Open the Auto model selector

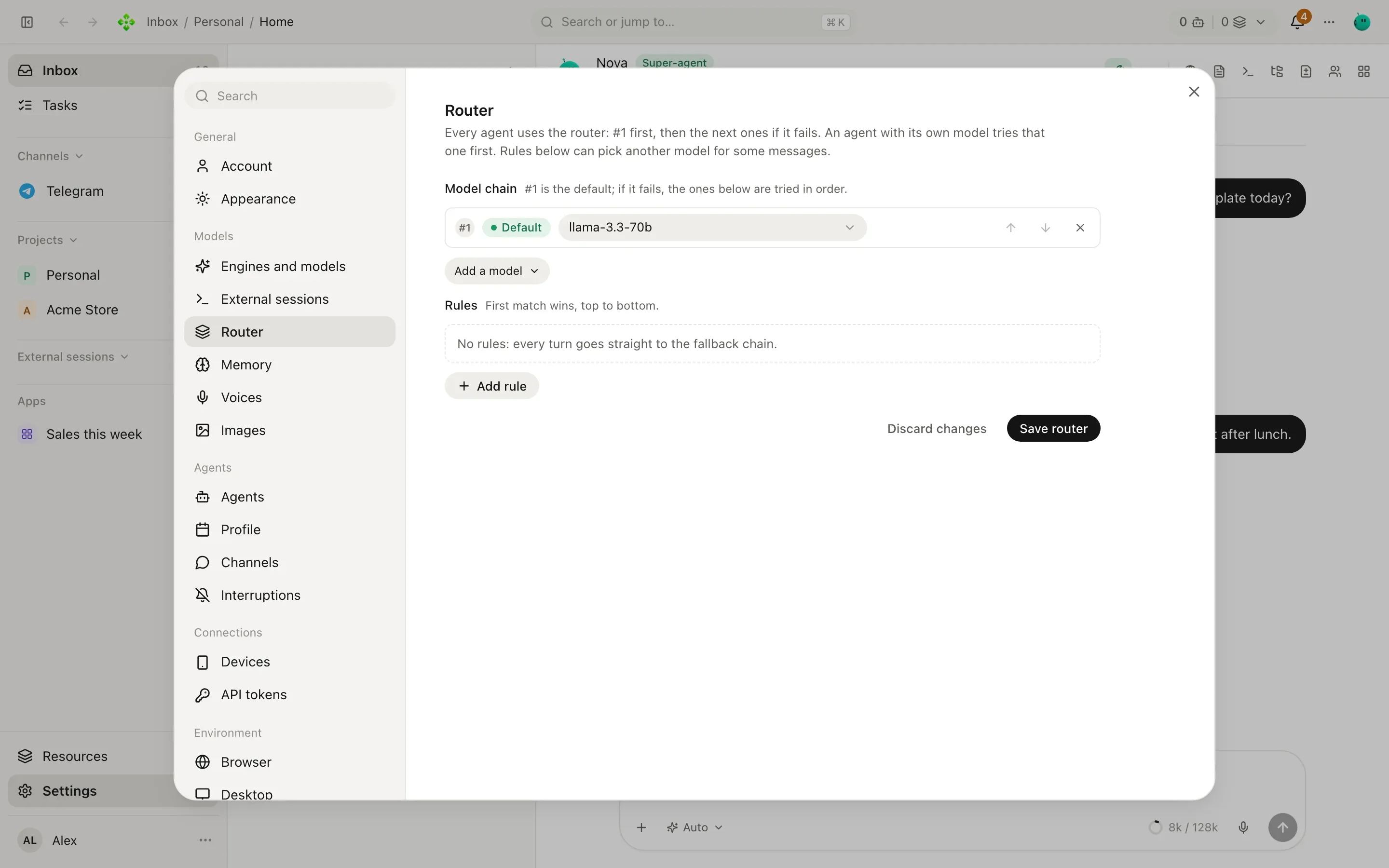point(694,827)
